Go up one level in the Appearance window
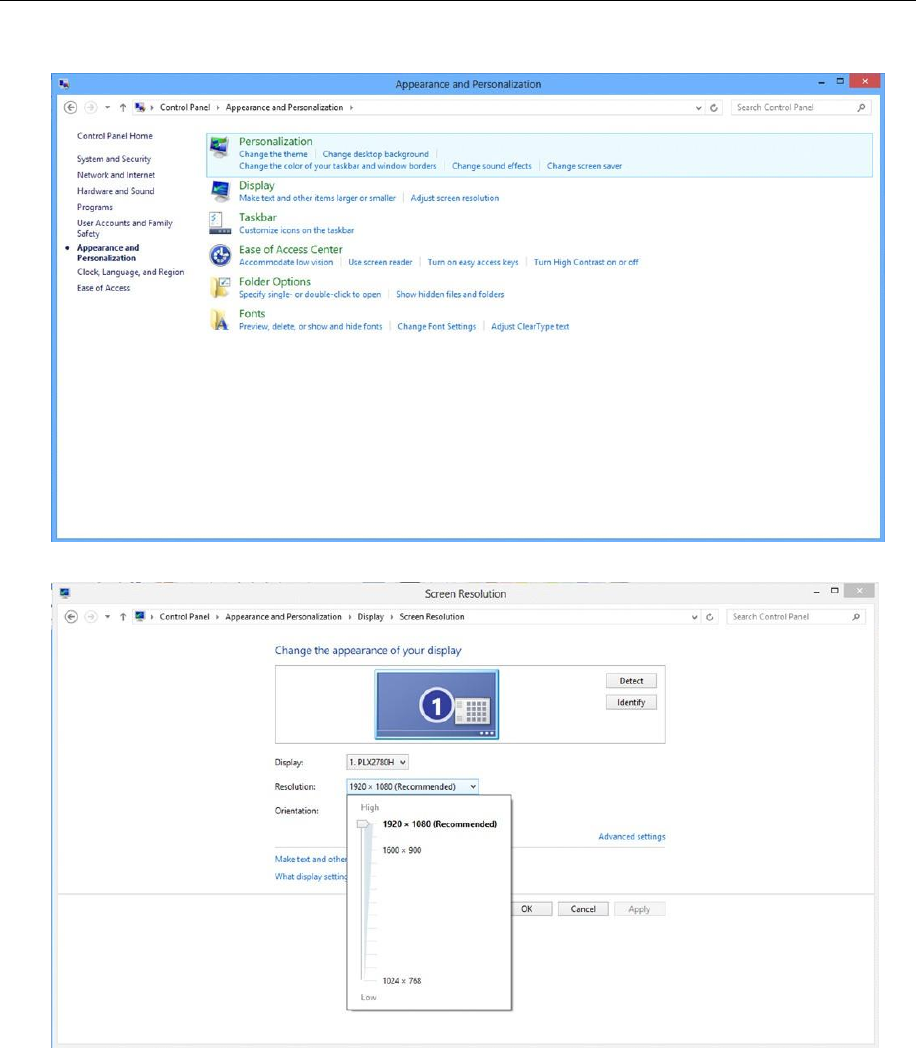The image size is (916, 1048). pyautogui.click(x=123, y=107)
